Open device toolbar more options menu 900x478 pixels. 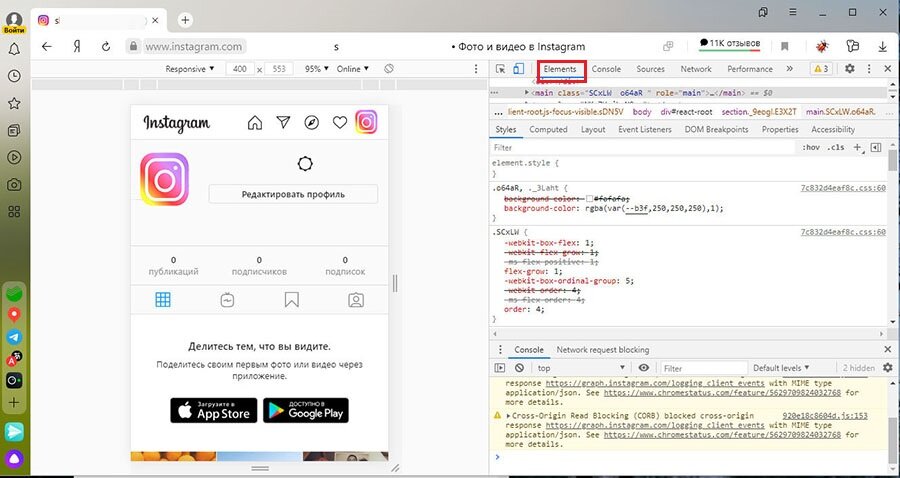pyautogui.click(x=476, y=69)
